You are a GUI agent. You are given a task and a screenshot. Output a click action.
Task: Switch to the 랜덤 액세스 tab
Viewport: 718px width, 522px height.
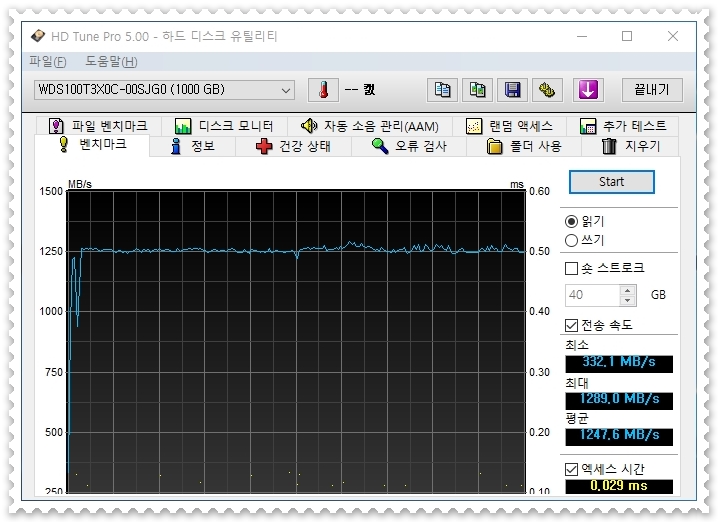point(509,125)
